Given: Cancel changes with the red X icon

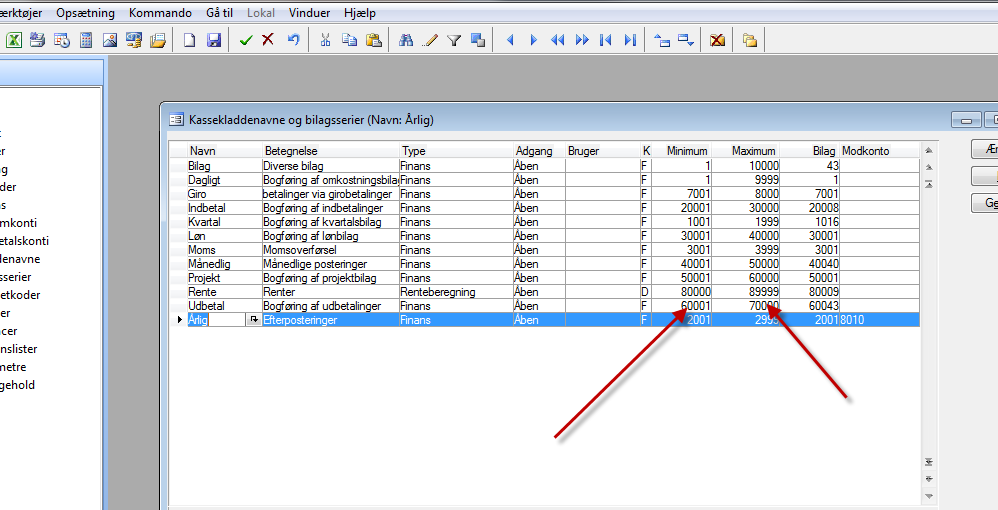Looking at the screenshot, I should [x=268, y=40].
